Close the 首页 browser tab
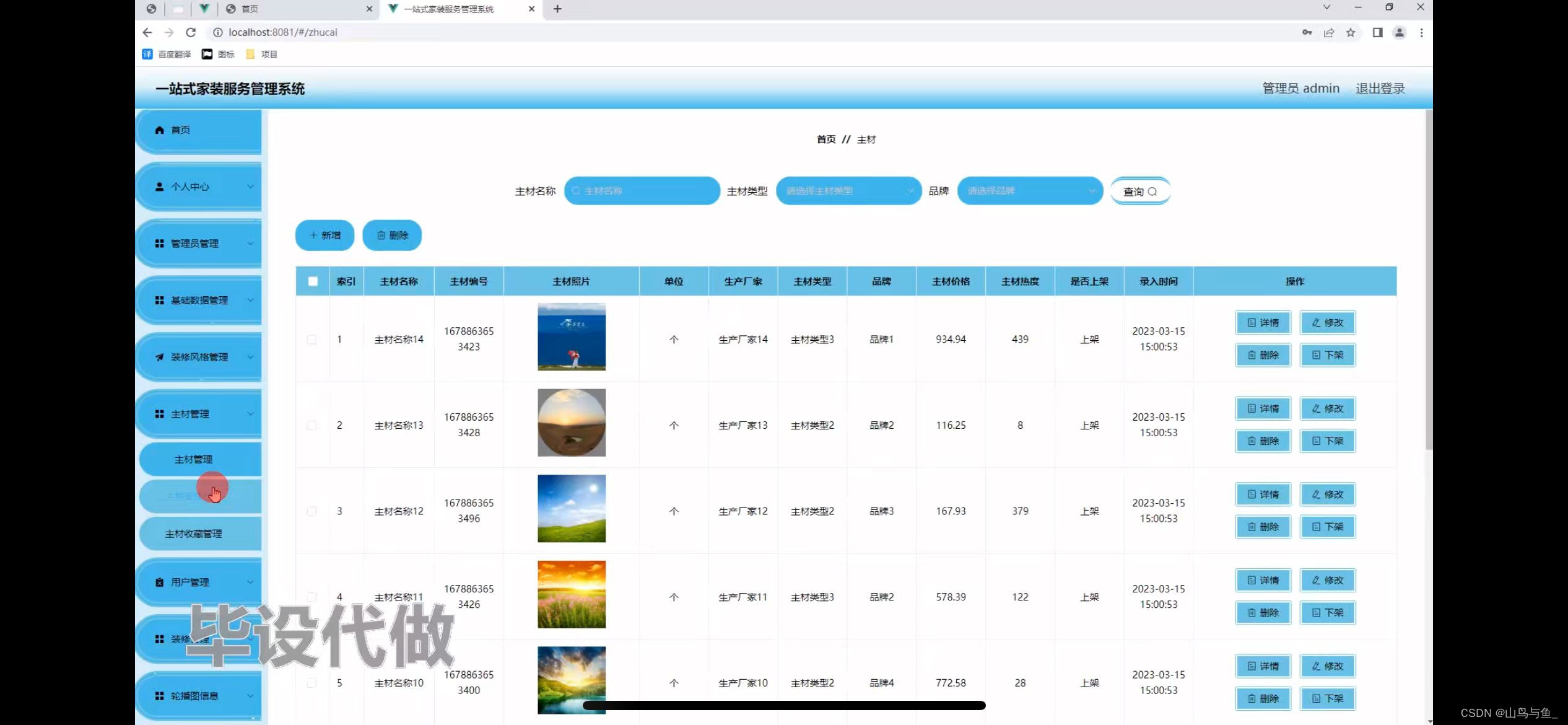This screenshot has width=1568, height=725. point(369,9)
